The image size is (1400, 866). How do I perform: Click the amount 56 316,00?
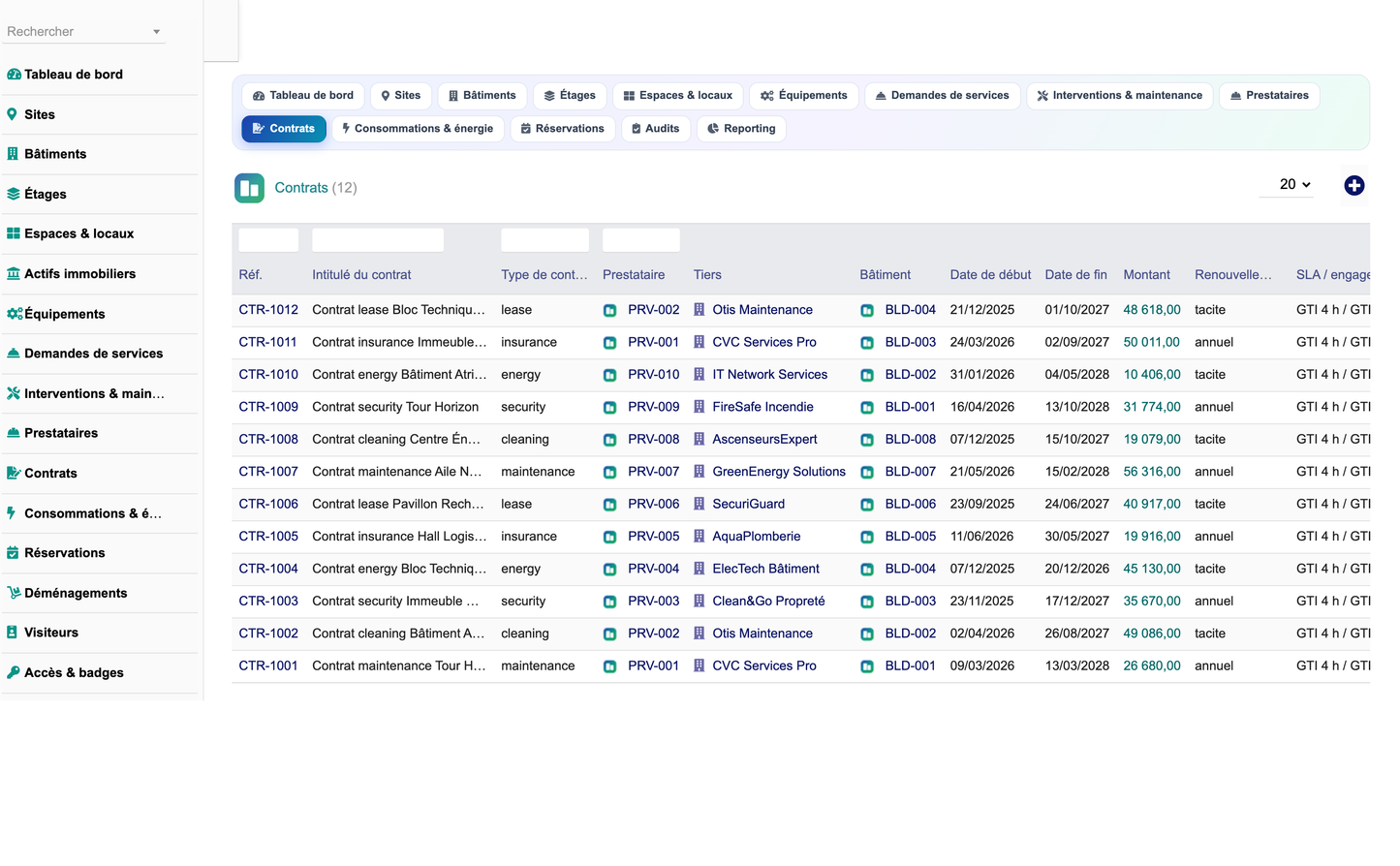tap(1152, 472)
